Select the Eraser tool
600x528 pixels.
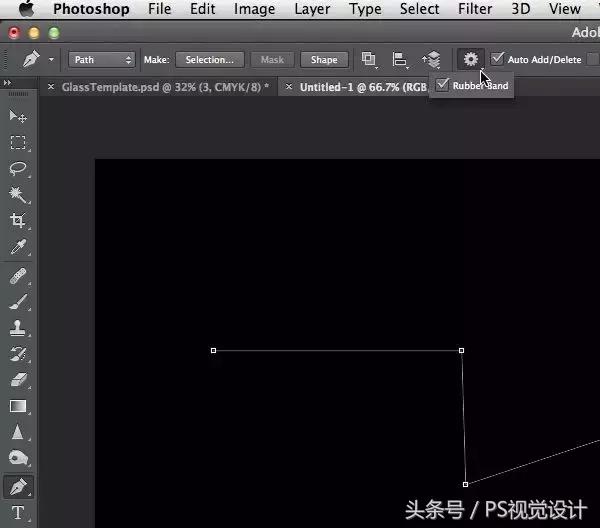(x=18, y=380)
